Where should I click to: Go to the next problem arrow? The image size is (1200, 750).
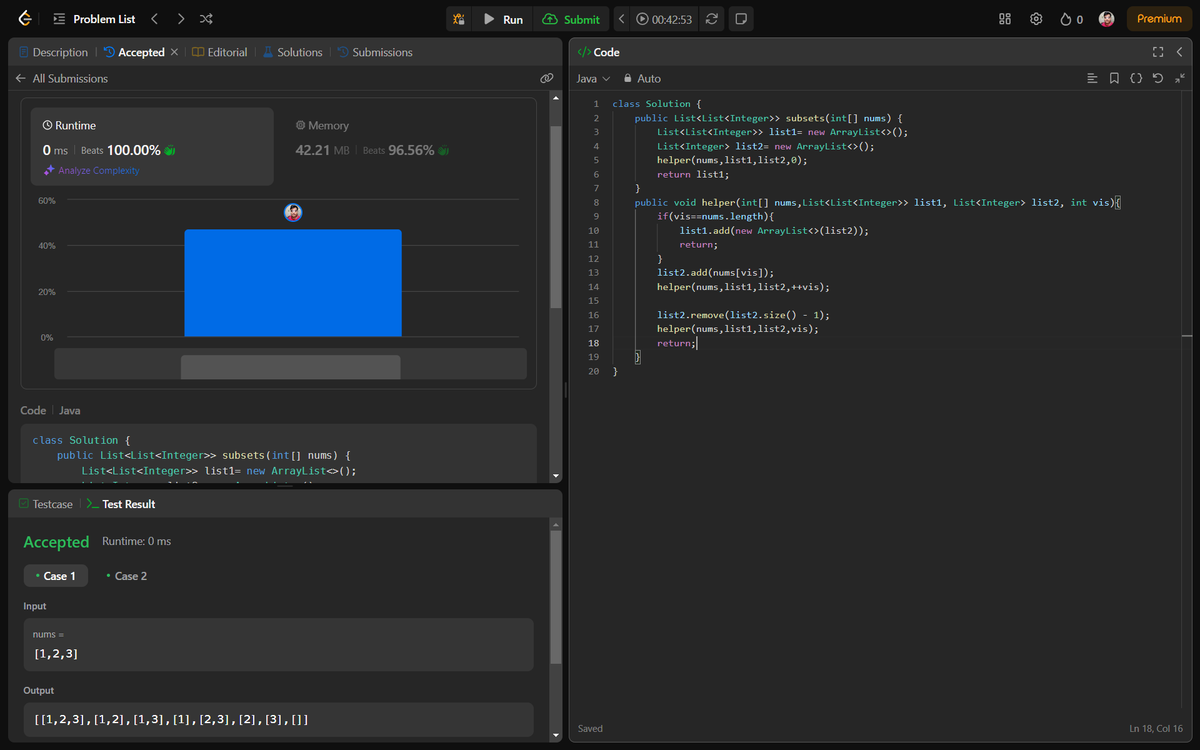click(180, 19)
